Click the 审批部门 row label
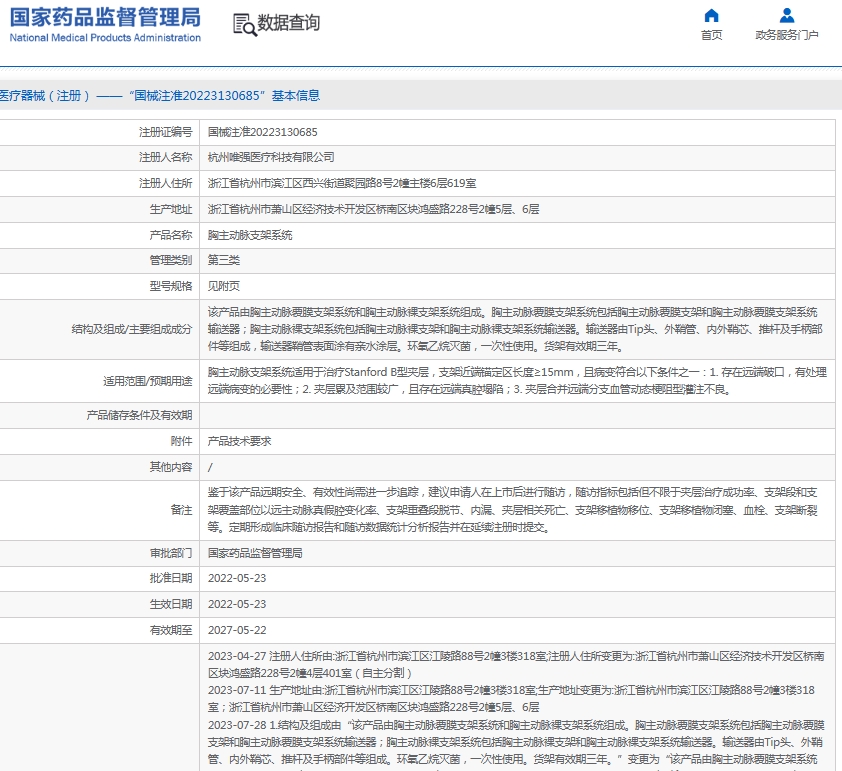Image resolution: width=842 pixels, height=771 pixels. pos(171,553)
